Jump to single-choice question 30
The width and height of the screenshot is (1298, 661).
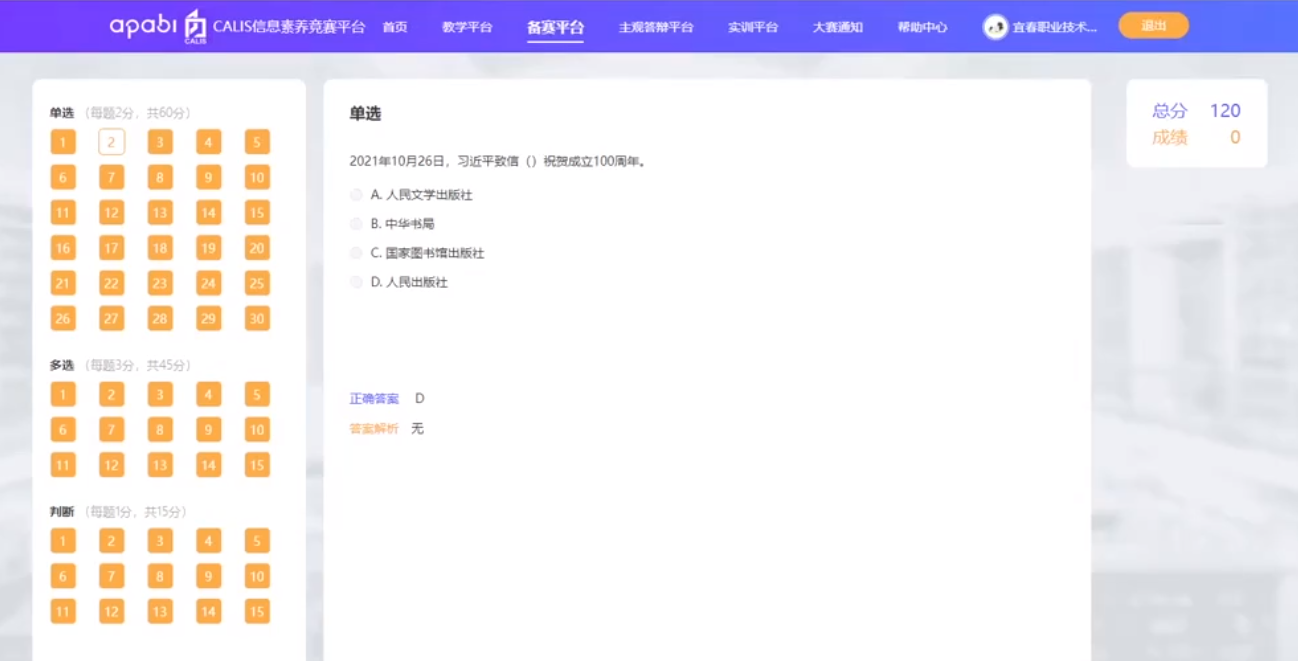tap(257, 319)
